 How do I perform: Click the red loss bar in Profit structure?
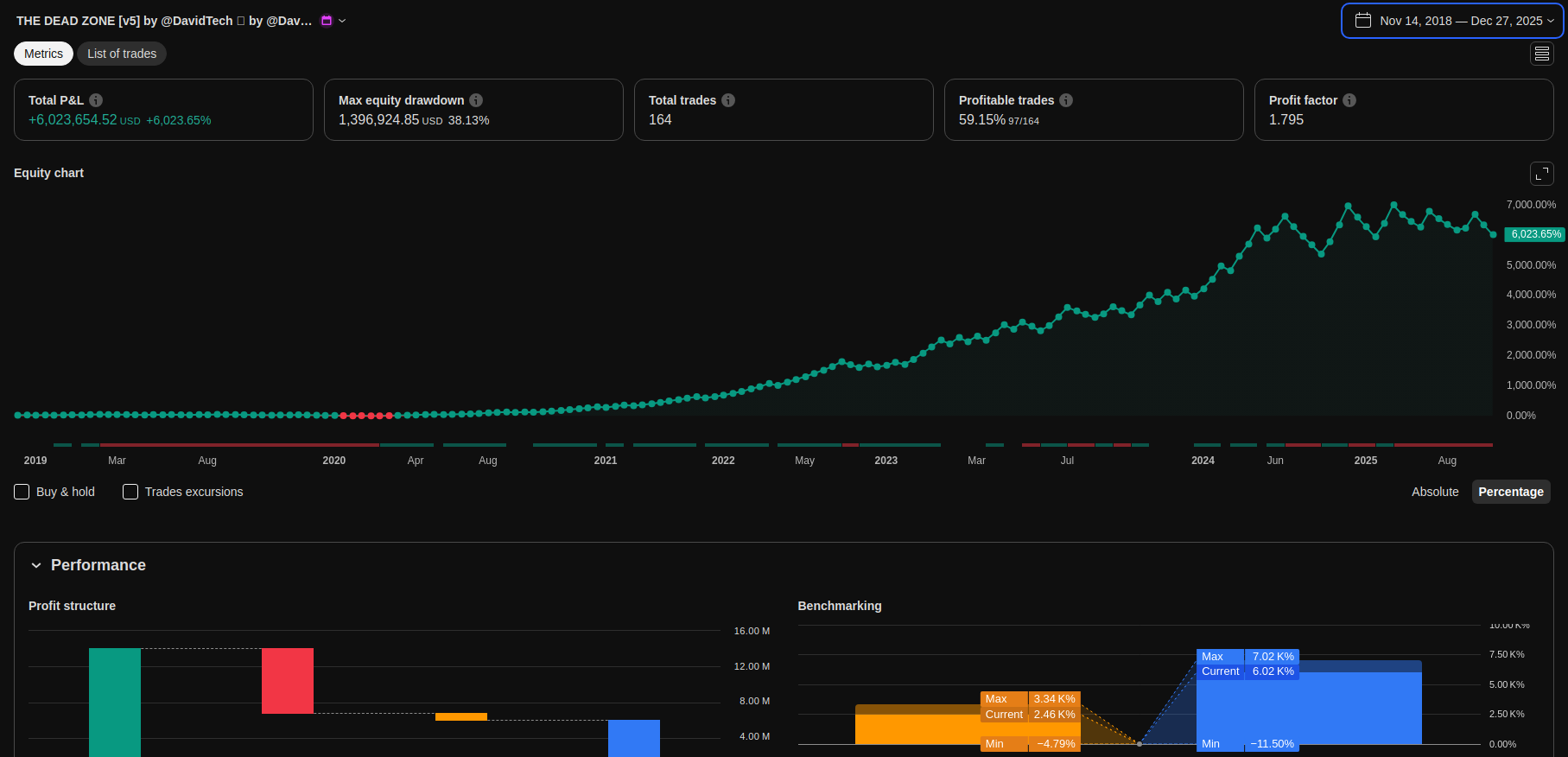[288, 681]
